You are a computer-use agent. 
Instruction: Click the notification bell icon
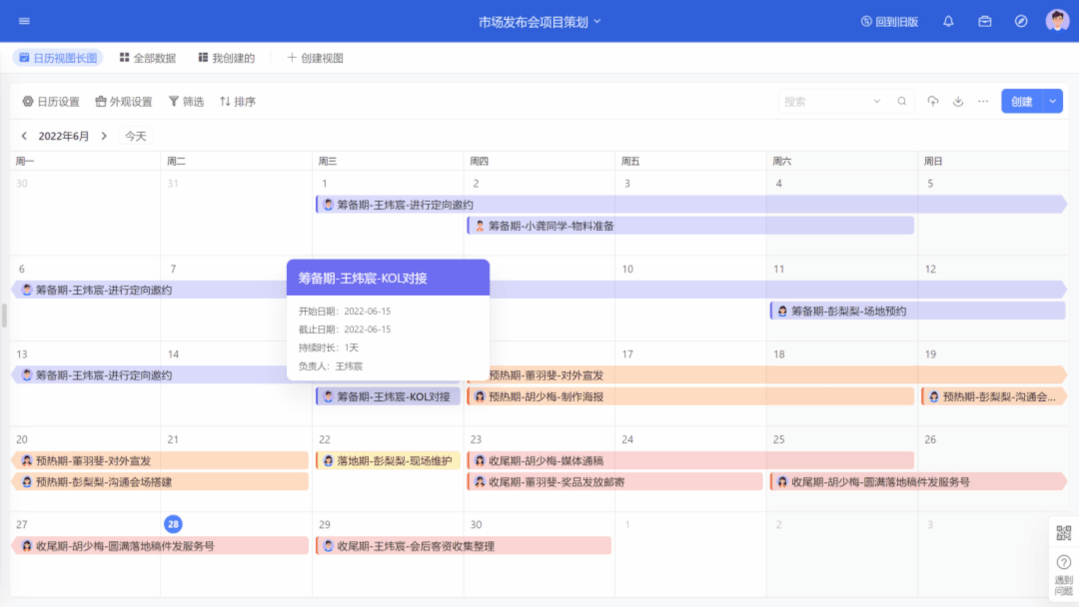pyautogui.click(x=948, y=21)
